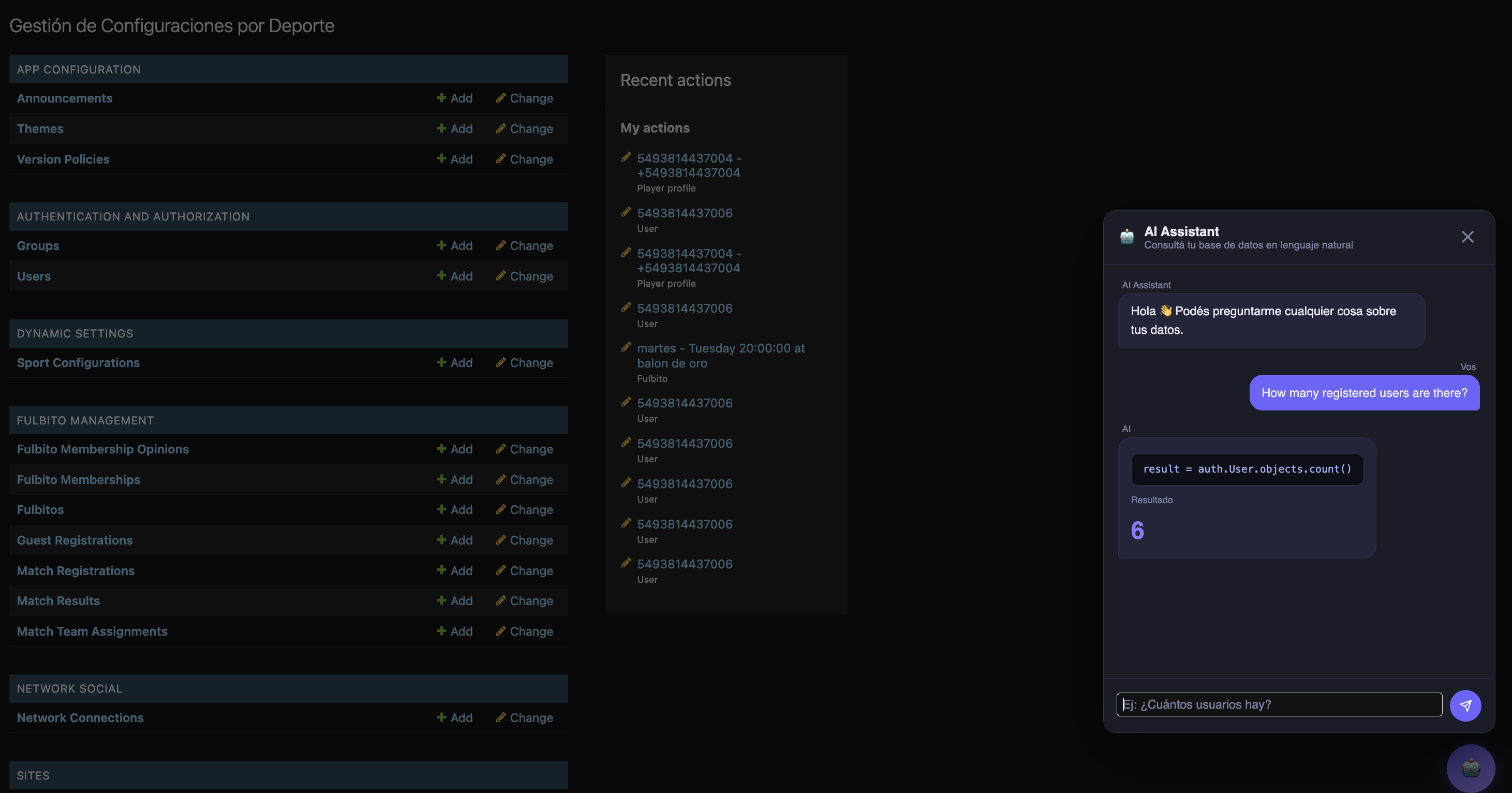Image resolution: width=1512 pixels, height=793 pixels.
Task: Open App Configuration section header
Action: pyautogui.click(x=79, y=69)
